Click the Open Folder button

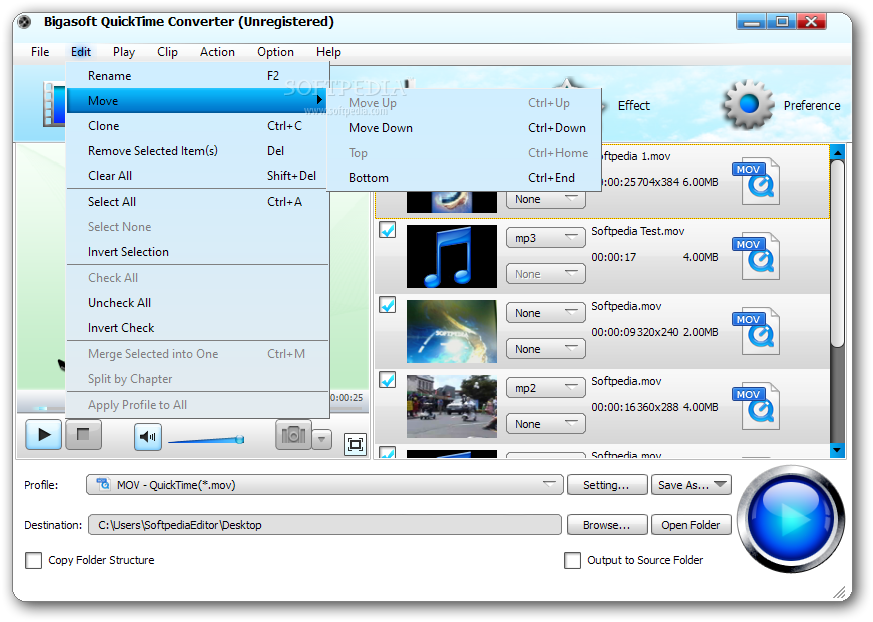[x=691, y=525]
